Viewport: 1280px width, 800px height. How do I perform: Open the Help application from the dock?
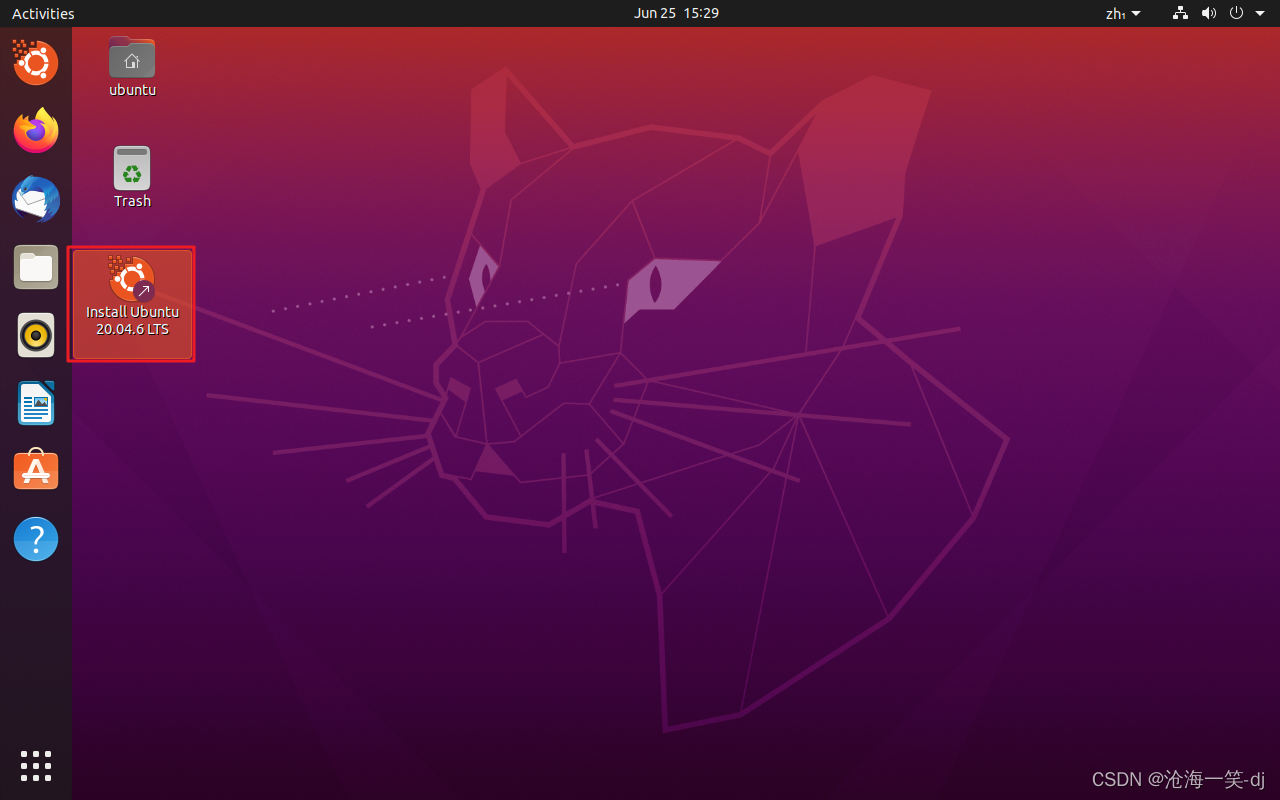pos(36,539)
